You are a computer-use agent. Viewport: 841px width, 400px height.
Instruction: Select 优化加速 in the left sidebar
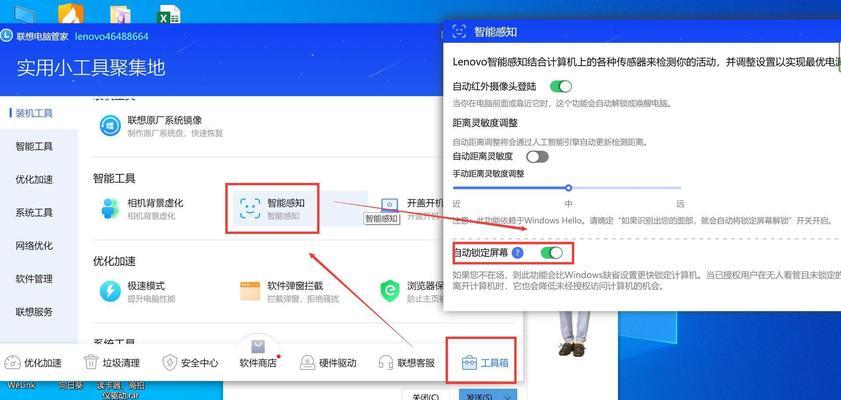point(34,180)
